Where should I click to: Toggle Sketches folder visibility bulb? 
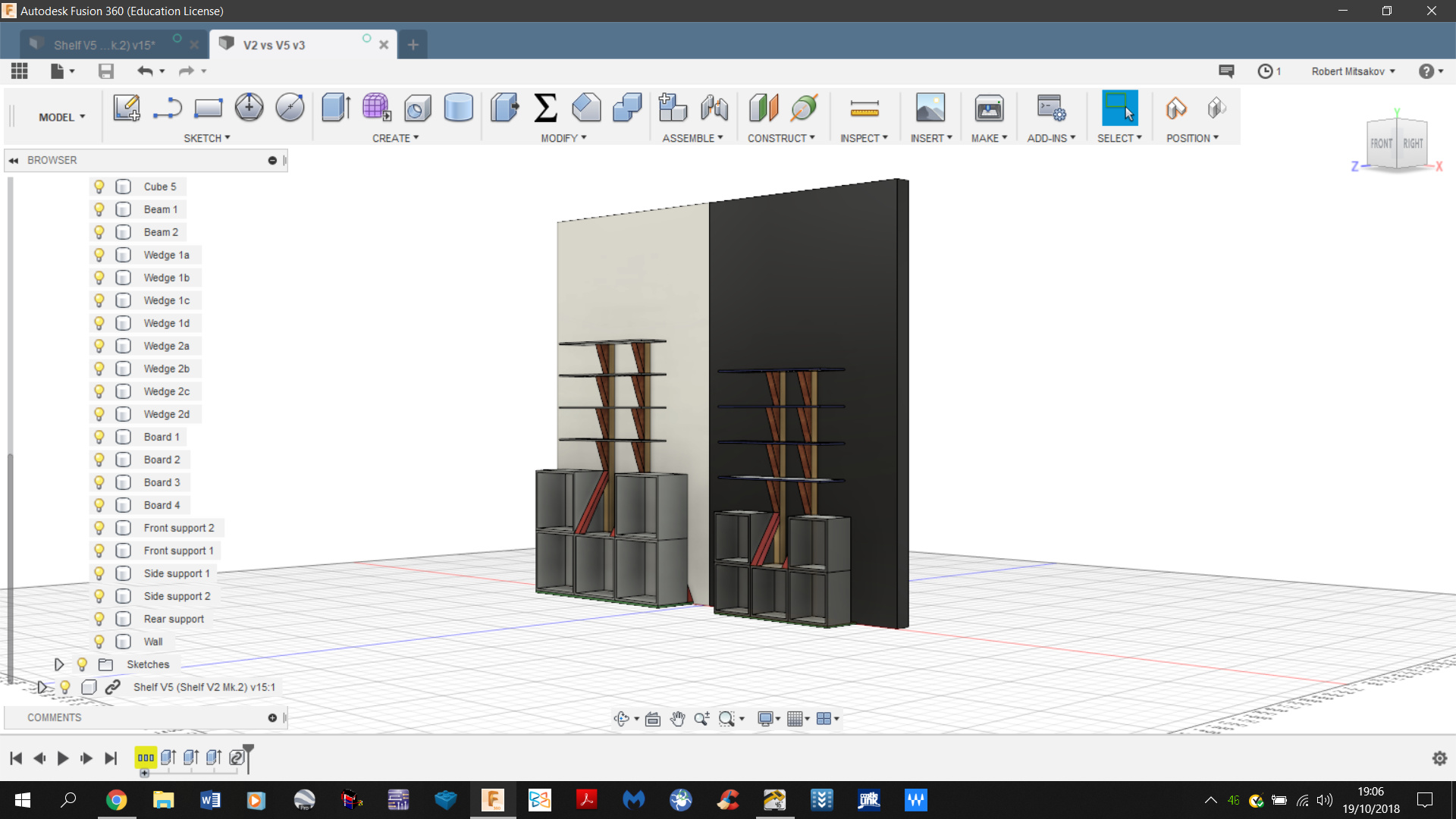click(83, 664)
